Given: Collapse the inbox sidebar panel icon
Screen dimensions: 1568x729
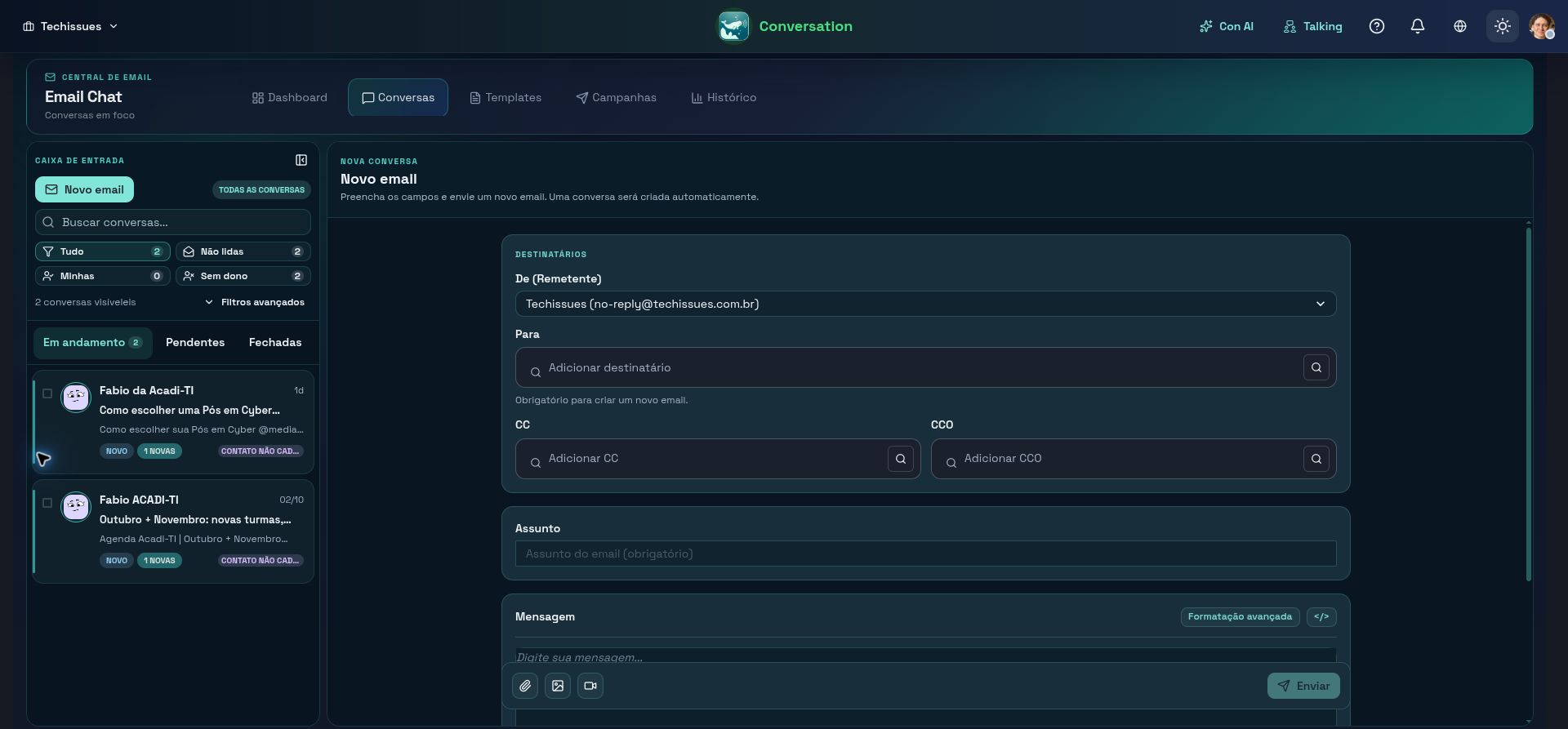Looking at the screenshot, I should pyautogui.click(x=301, y=160).
